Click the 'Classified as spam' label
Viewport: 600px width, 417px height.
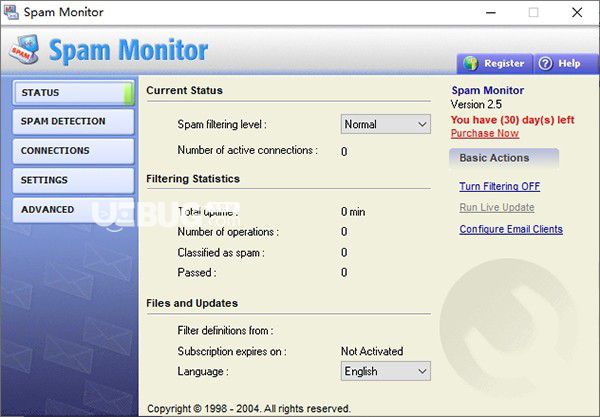click(221, 252)
